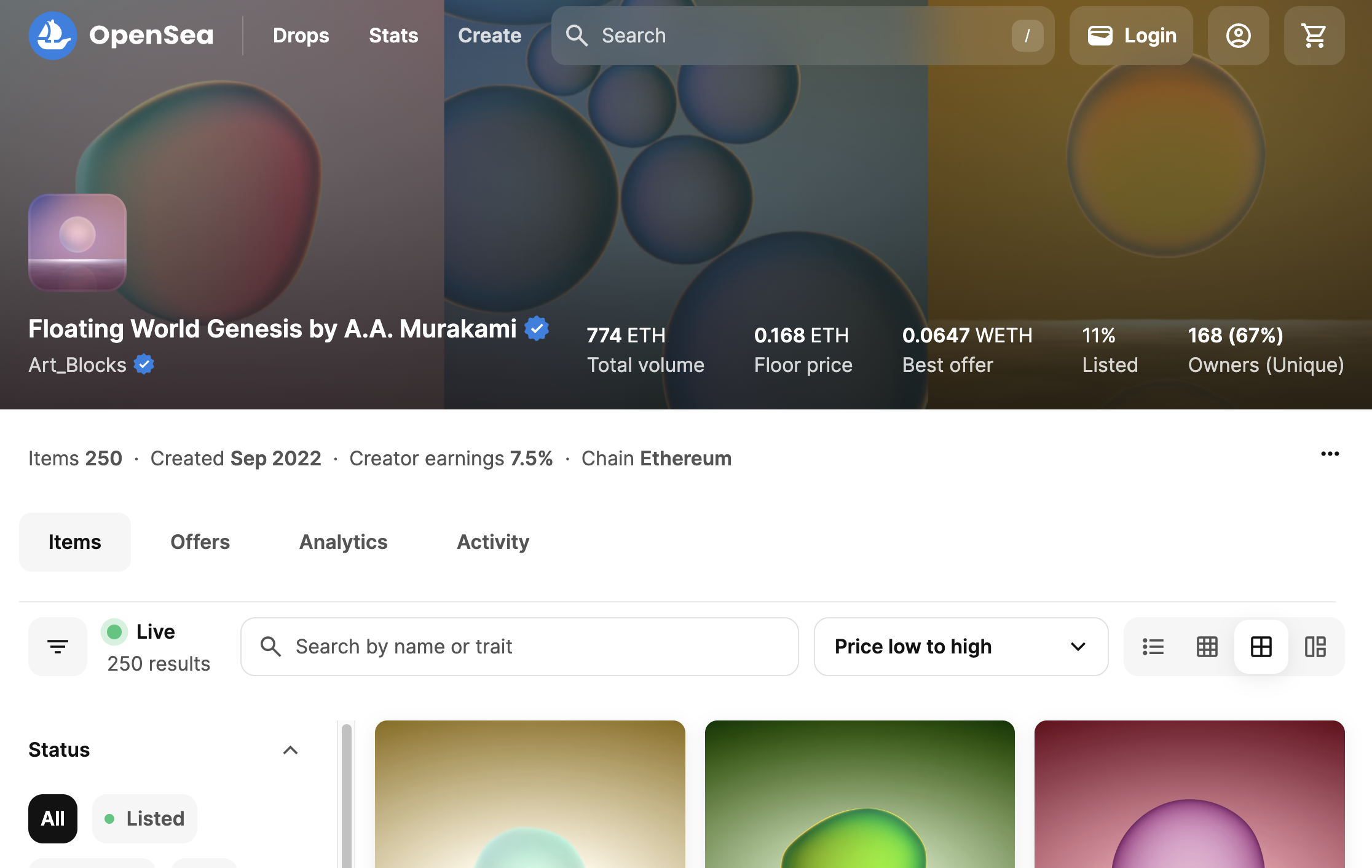Screen dimensions: 1372x868
Task: Open the account profile icon
Action: coord(1238,36)
